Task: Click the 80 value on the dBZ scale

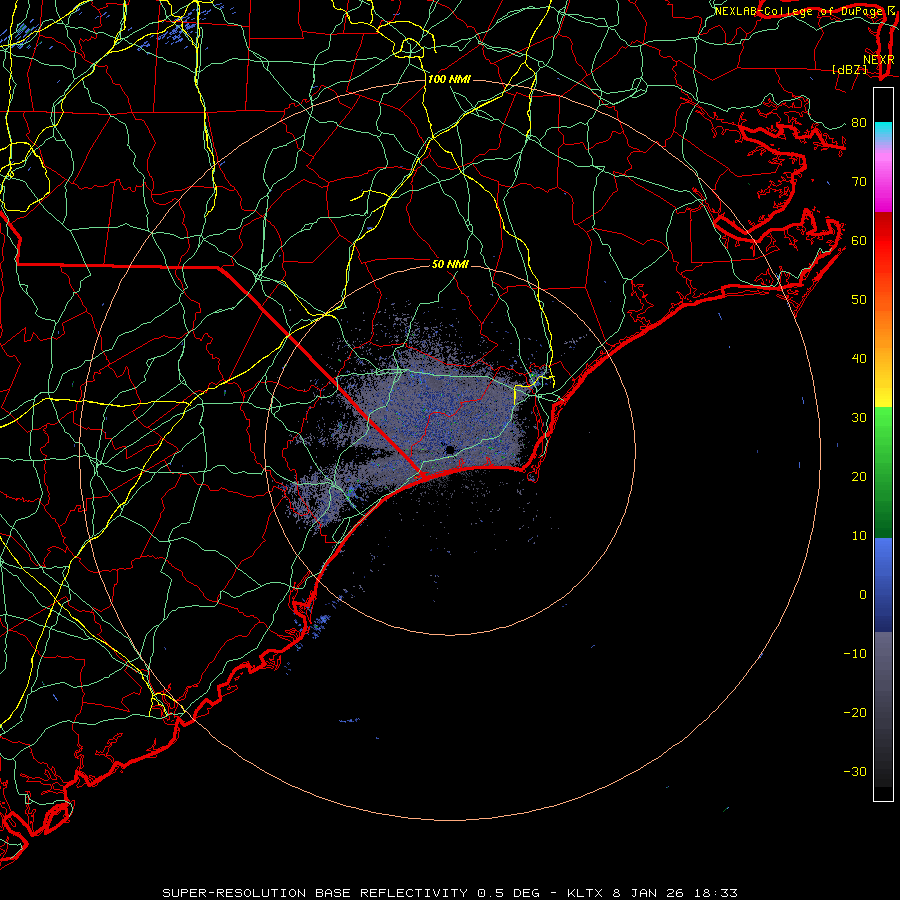Action: tap(859, 122)
